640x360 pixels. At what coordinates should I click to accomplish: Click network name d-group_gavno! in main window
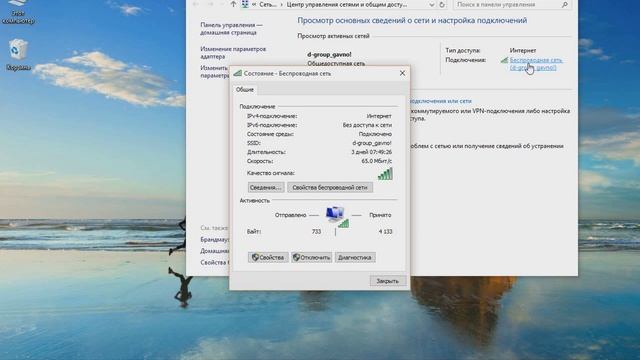point(329,54)
